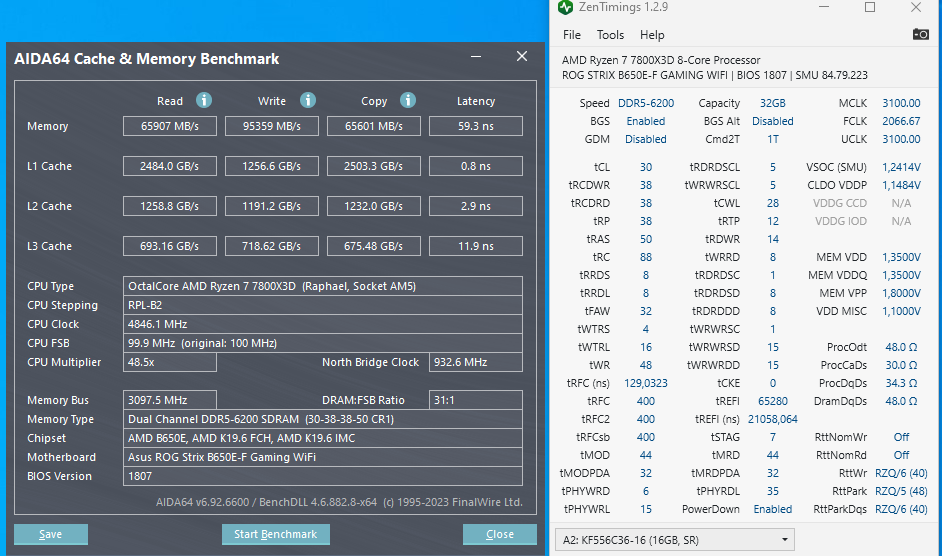Click Memory Latency value 59.3 ns
The image size is (942, 556).
[x=476, y=126]
